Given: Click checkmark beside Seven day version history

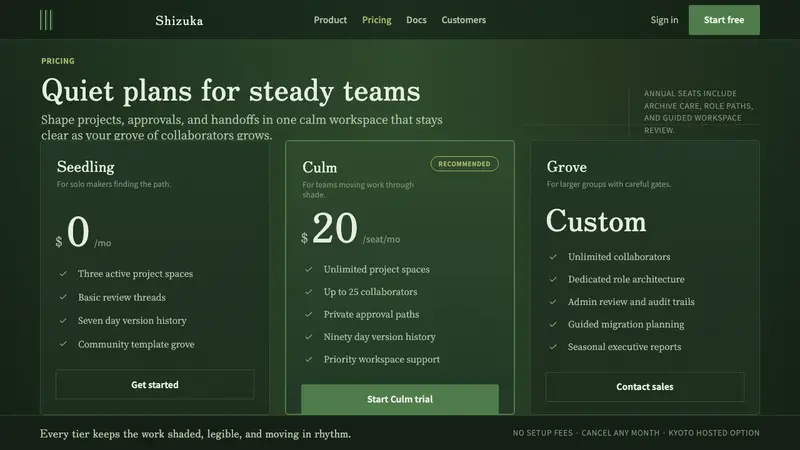Looking at the screenshot, I should click(63, 321).
